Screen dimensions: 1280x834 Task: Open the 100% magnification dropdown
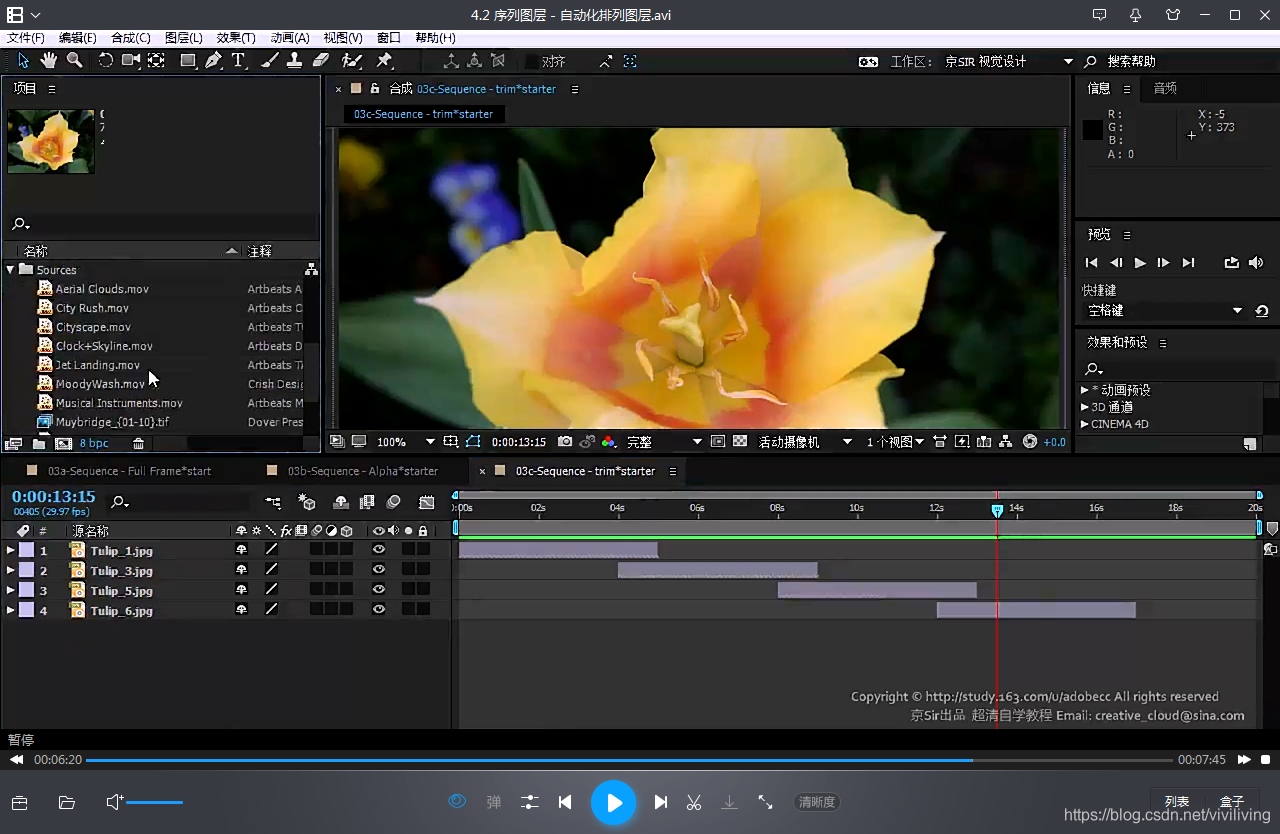[430, 442]
